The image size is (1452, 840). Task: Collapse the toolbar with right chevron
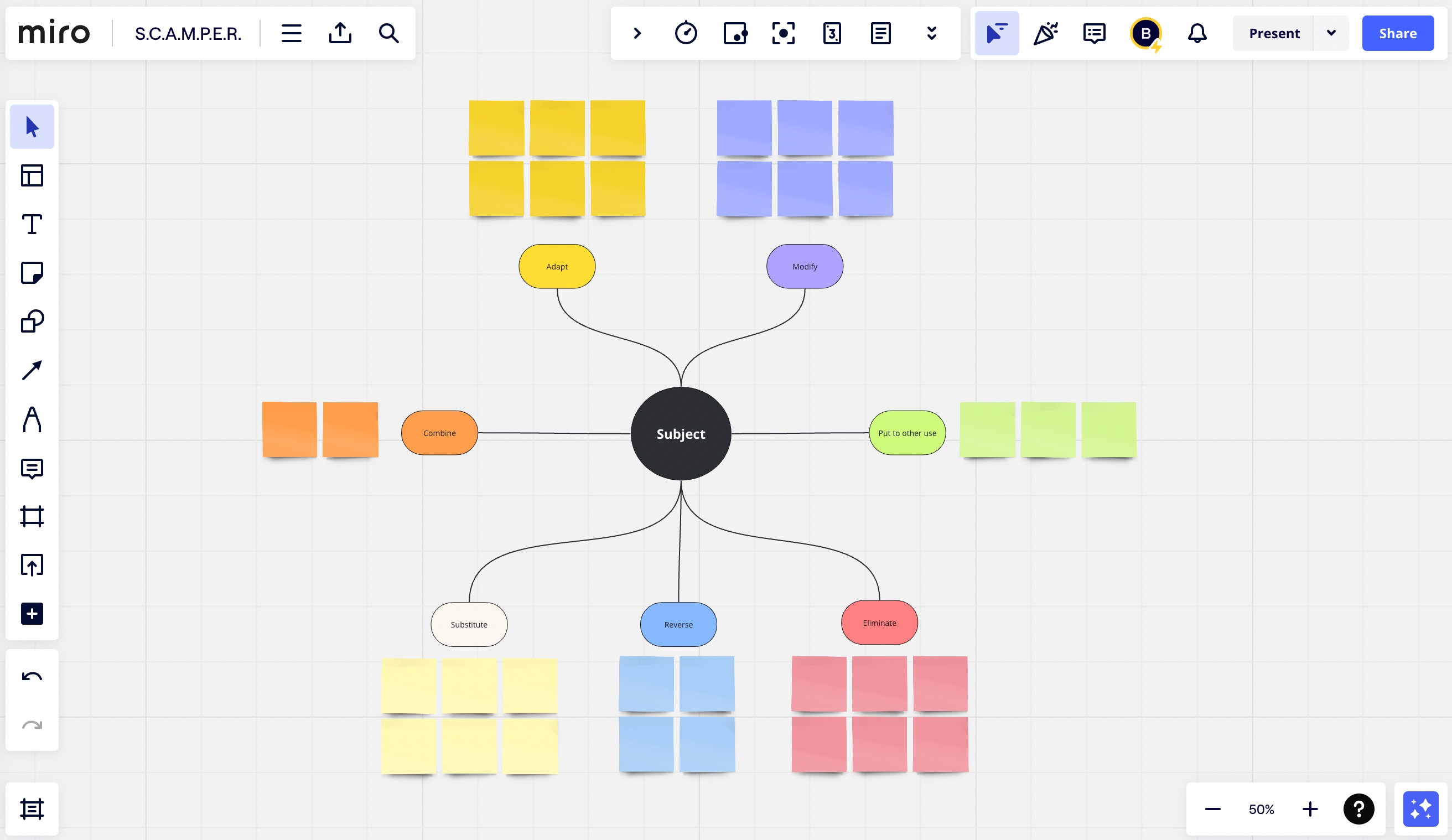[x=637, y=33]
